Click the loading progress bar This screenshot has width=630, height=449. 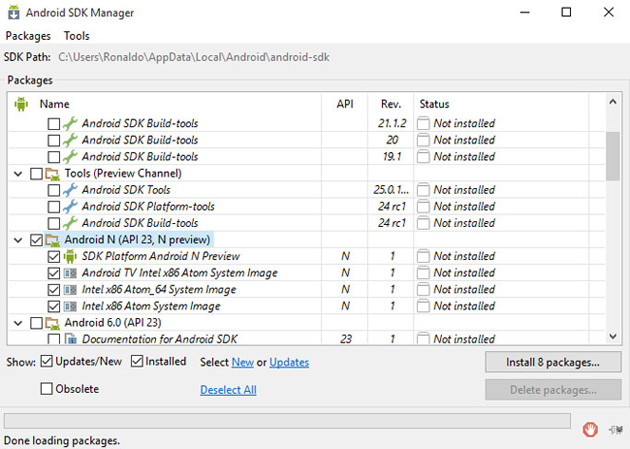(x=288, y=421)
